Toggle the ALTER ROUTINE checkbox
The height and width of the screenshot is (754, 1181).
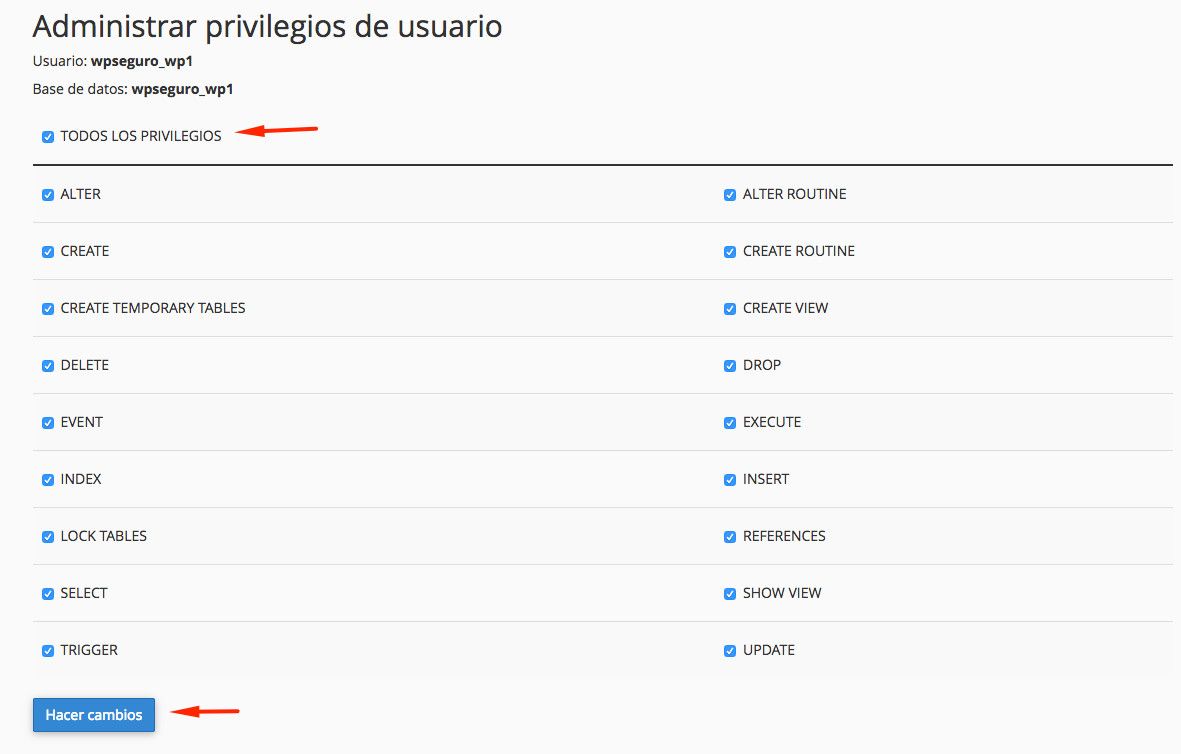point(730,195)
